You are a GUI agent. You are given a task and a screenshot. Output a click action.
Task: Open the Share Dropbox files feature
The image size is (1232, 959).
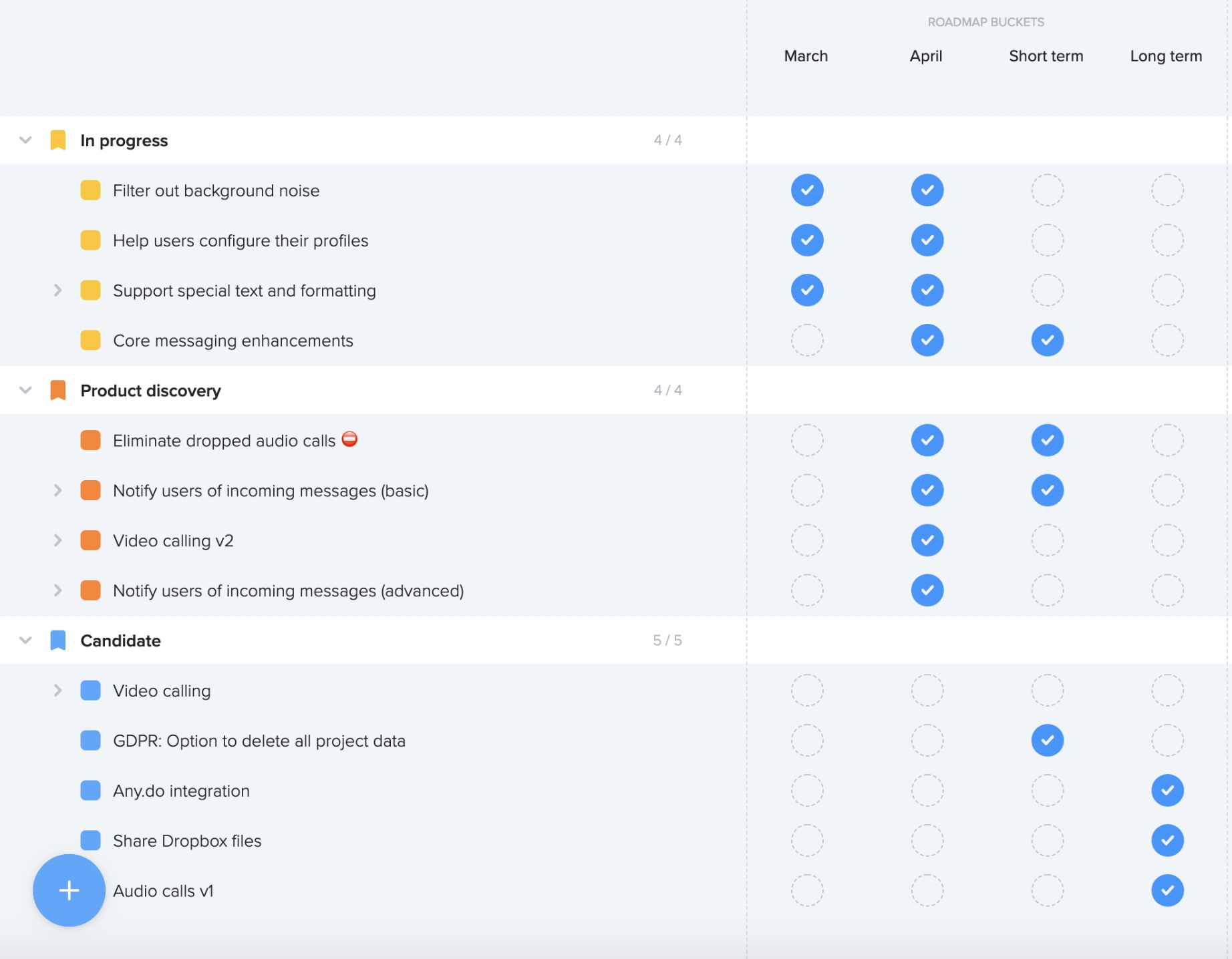[187, 841]
